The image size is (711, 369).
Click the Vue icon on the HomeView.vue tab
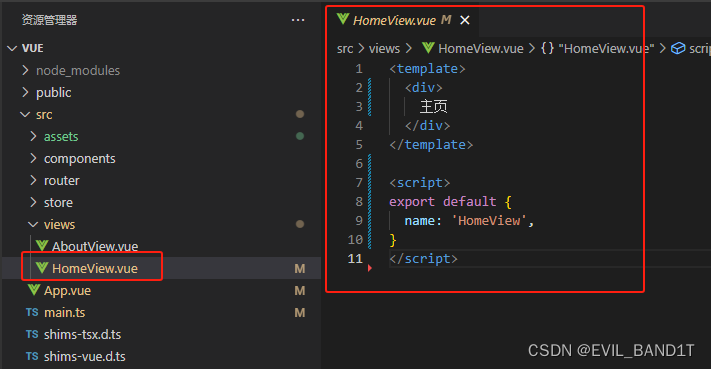(343, 19)
